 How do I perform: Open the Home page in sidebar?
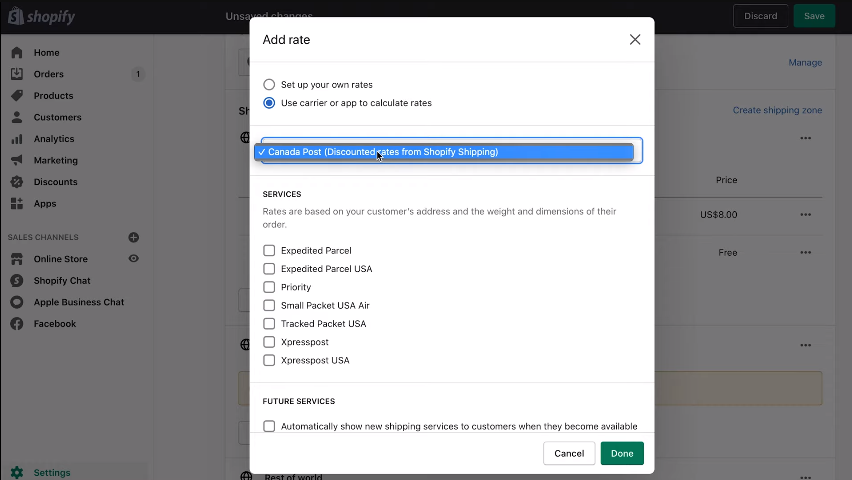click(46, 53)
